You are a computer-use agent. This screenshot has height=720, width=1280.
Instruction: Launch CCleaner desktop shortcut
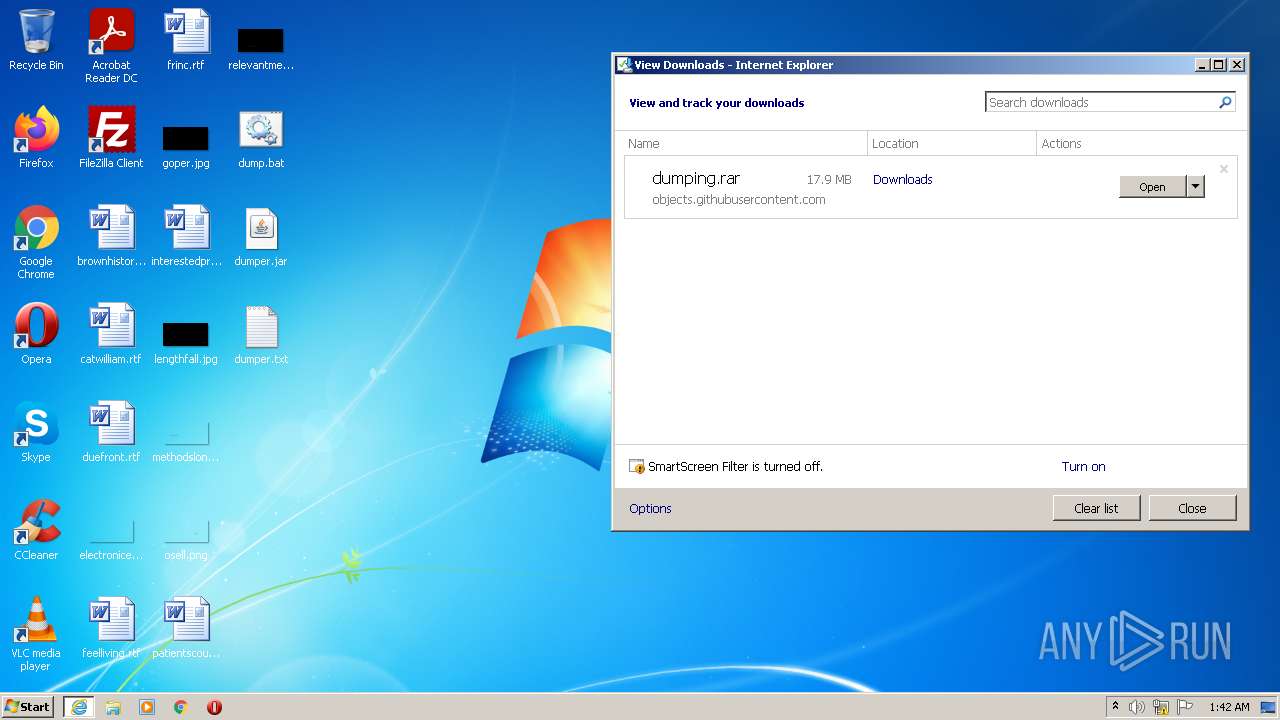click(36, 530)
